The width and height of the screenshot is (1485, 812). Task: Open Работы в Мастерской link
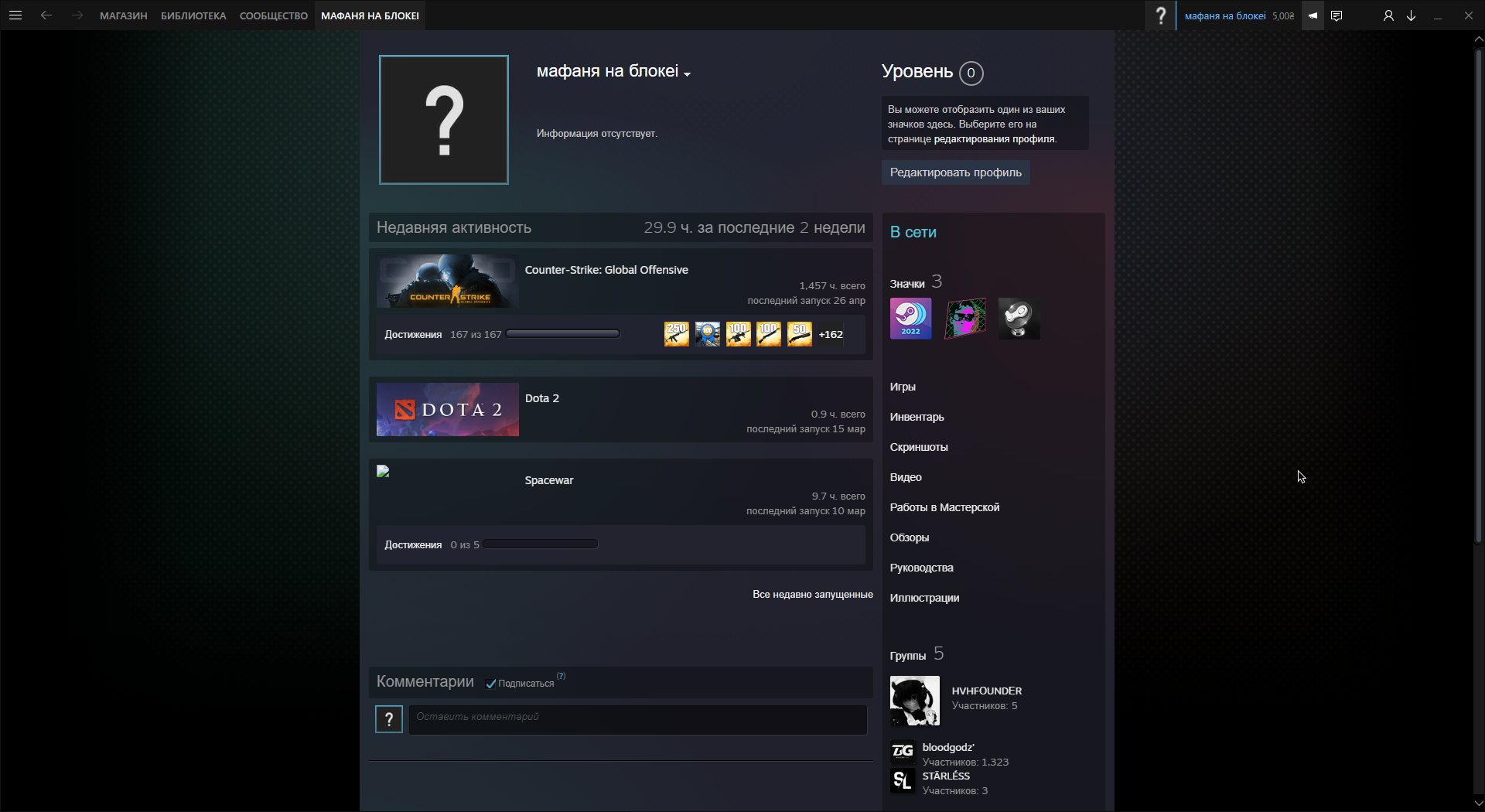click(945, 507)
